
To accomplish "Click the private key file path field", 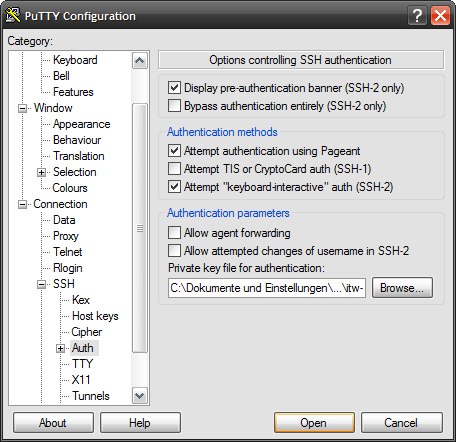I will click(x=267, y=288).
